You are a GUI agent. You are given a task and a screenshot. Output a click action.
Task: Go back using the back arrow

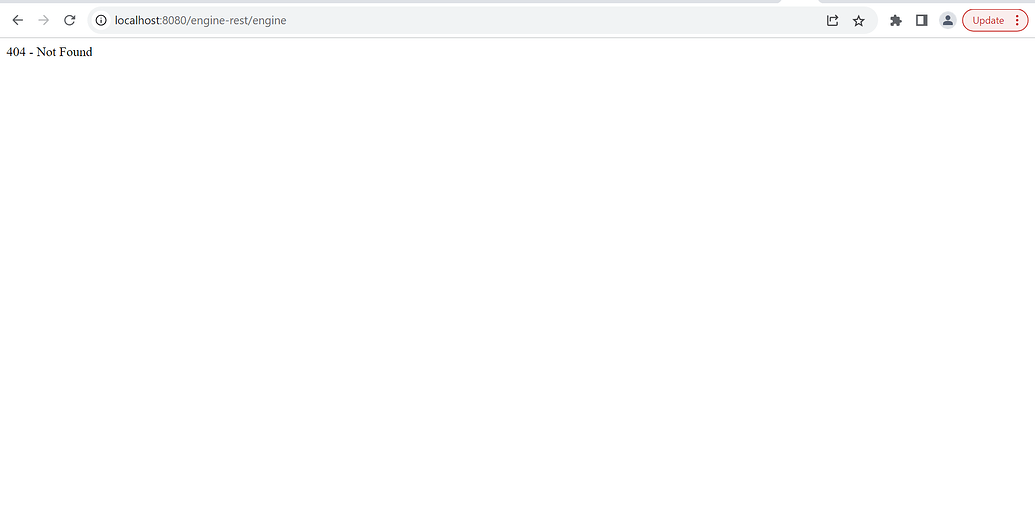click(17, 20)
